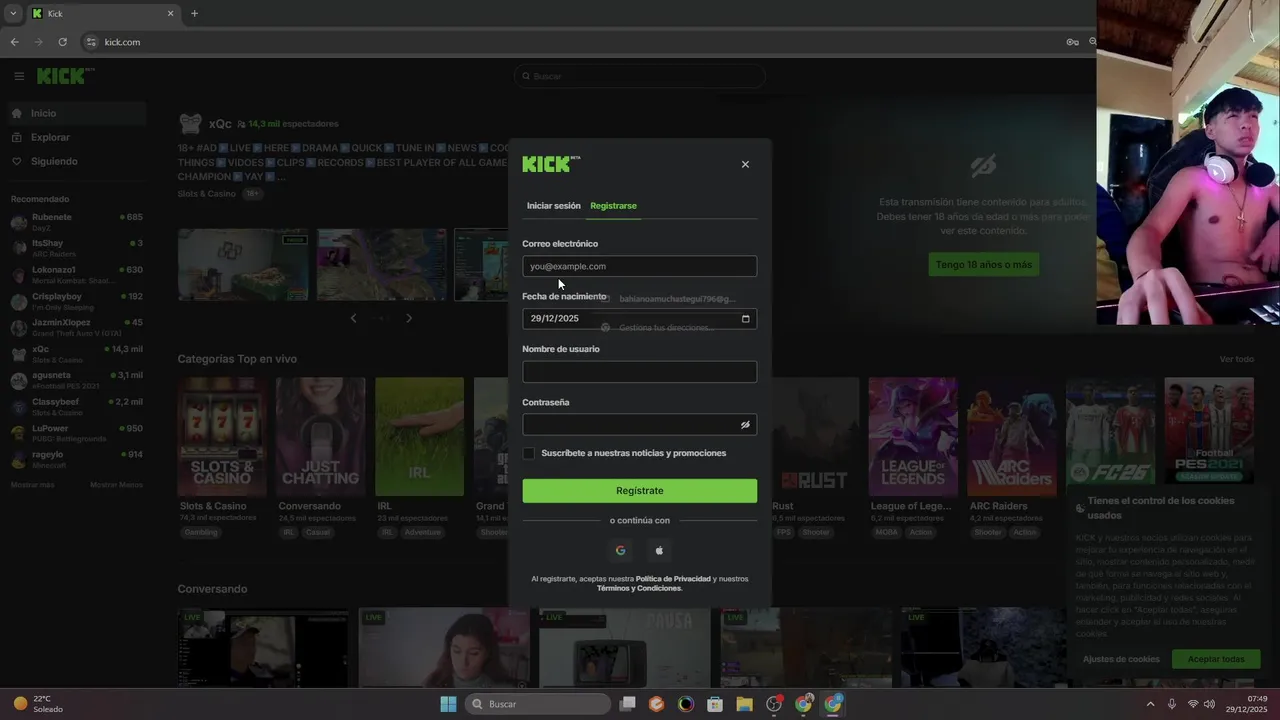1280x720 pixels.
Task: Open Classybeef's recommended channel
Action: pyautogui.click(x=77, y=406)
